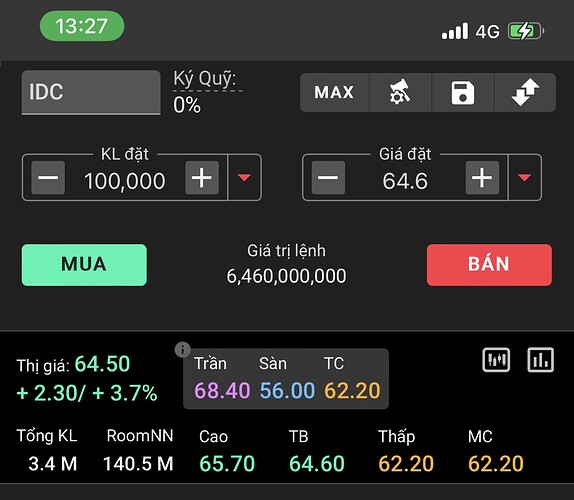
Task: Select the Trần ceiling price 68.40
Action: [x=222, y=390]
